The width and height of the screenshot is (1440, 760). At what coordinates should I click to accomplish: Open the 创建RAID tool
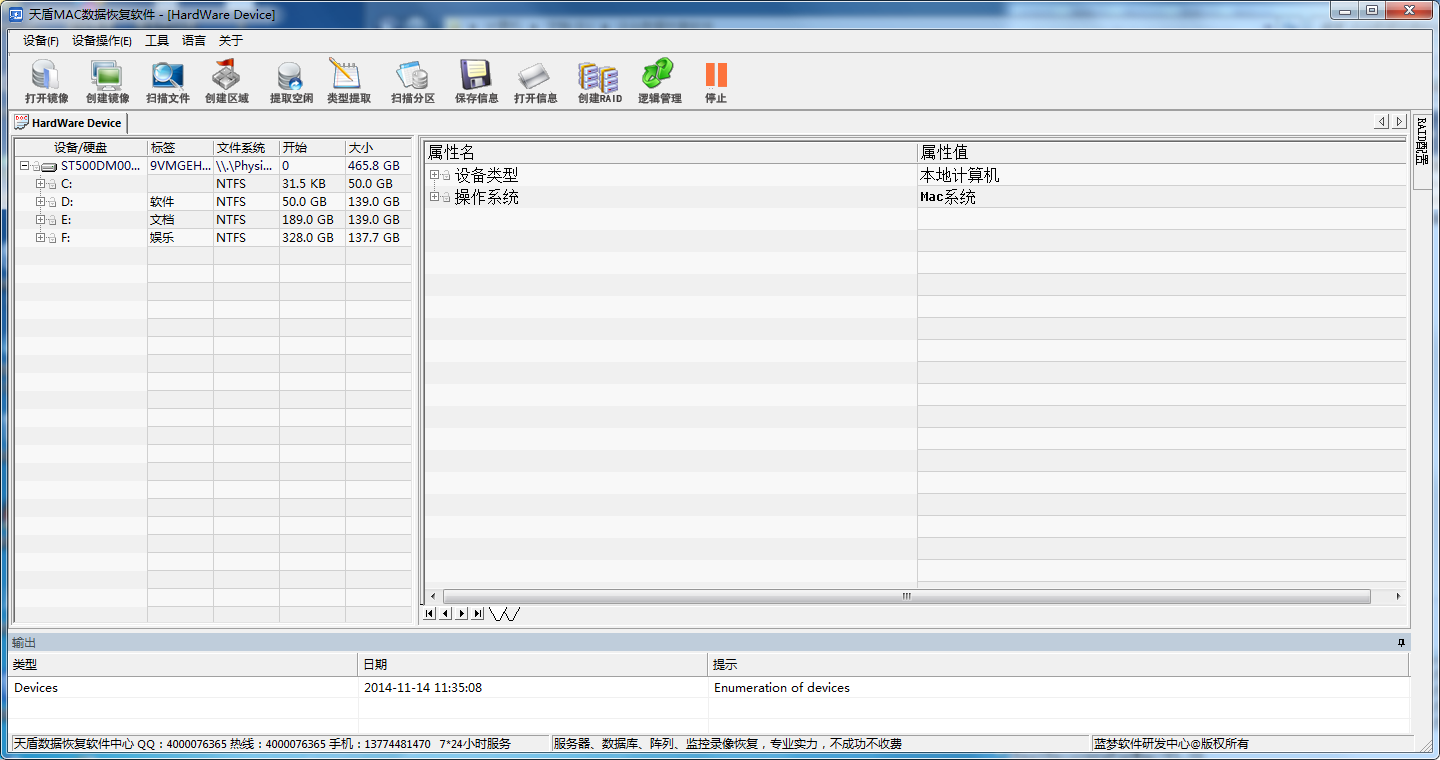tap(599, 81)
